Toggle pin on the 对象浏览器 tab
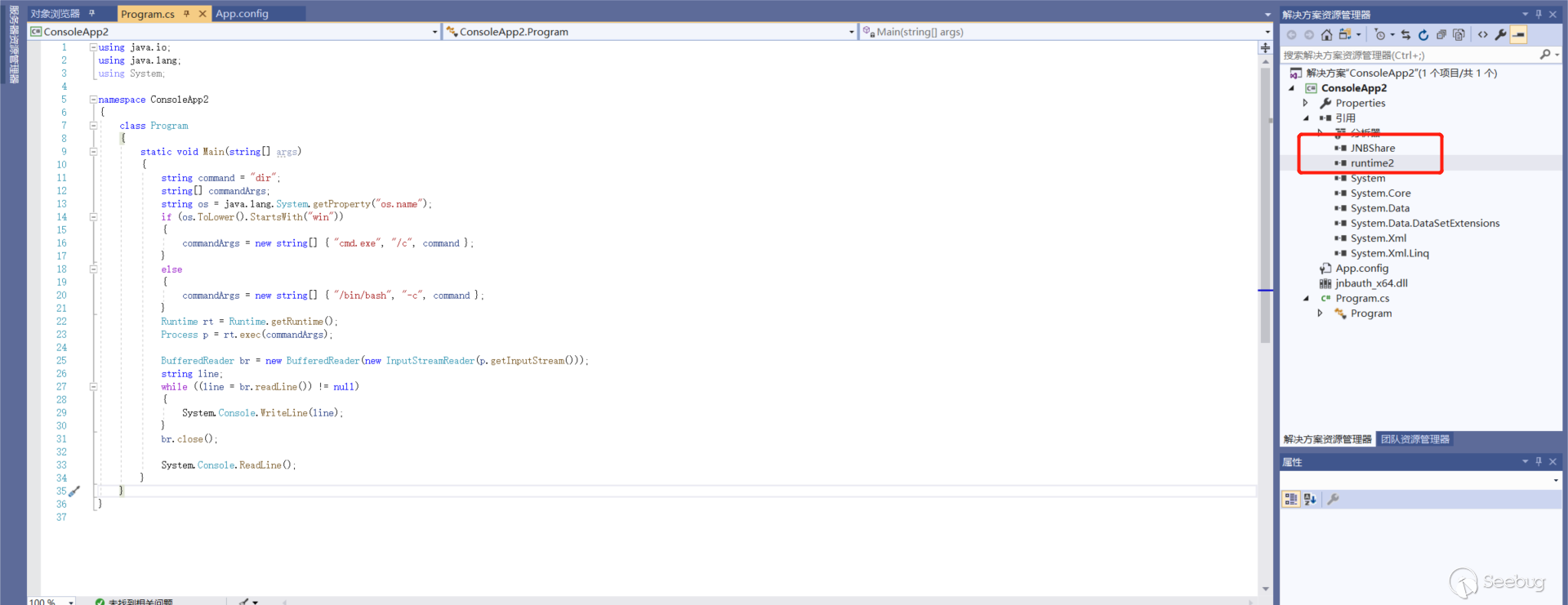Image resolution: width=1568 pixels, height=605 pixels. (92, 14)
